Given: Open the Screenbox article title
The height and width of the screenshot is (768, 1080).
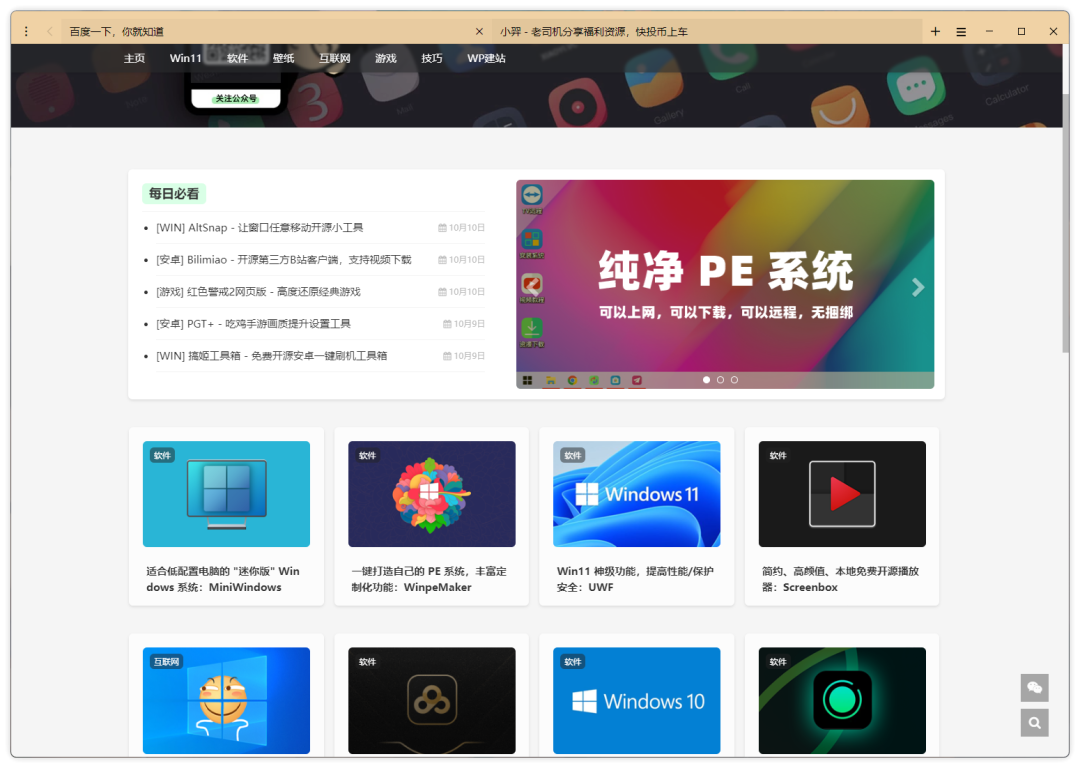Looking at the screenshot, I should coord(840,579).
